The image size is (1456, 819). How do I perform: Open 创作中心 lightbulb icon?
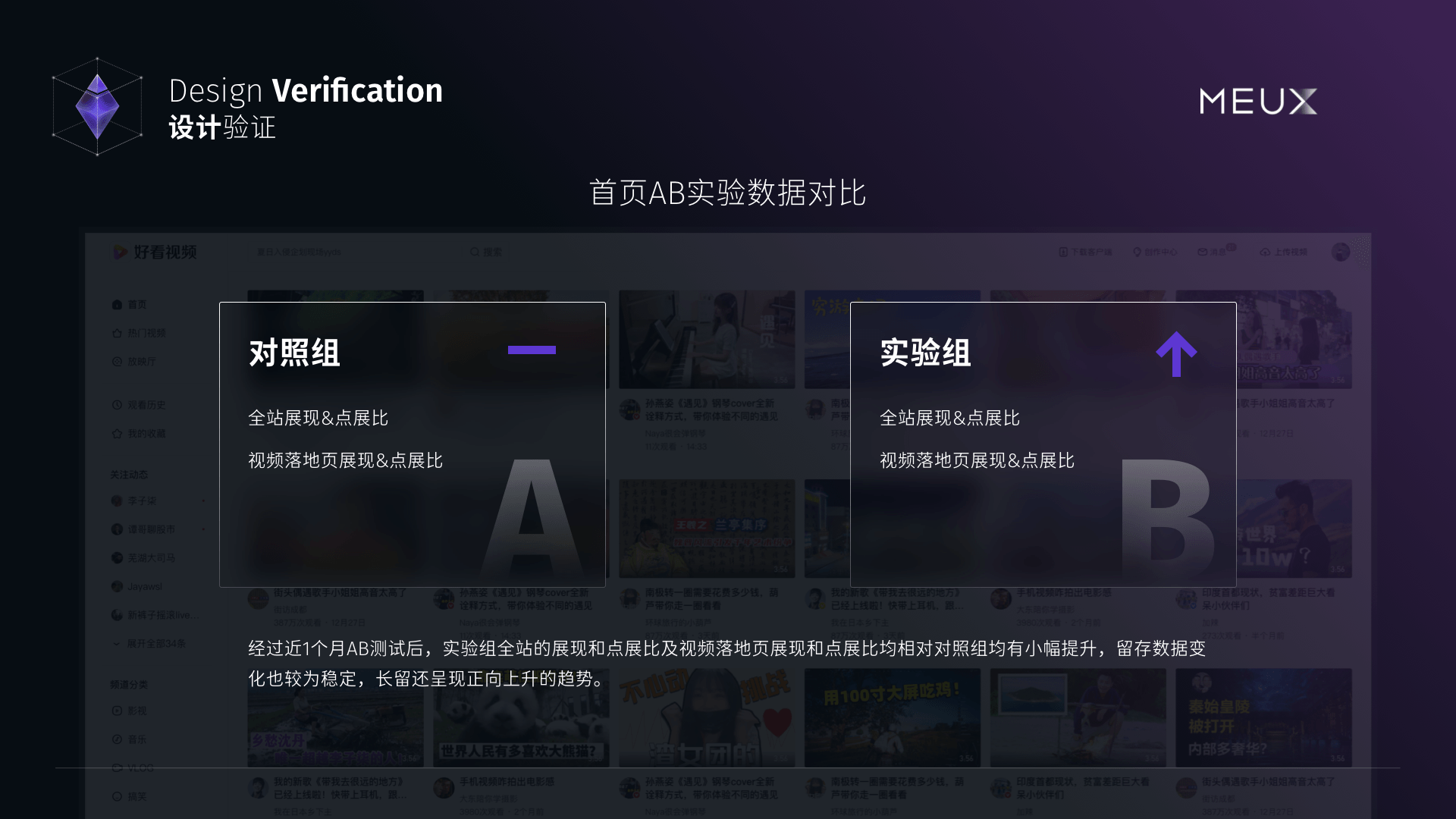1137,252
